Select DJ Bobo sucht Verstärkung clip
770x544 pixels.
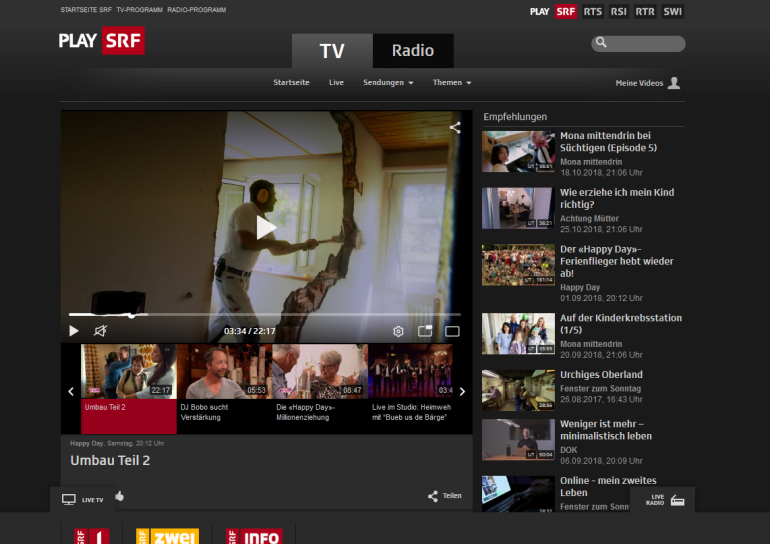(224, 388)
